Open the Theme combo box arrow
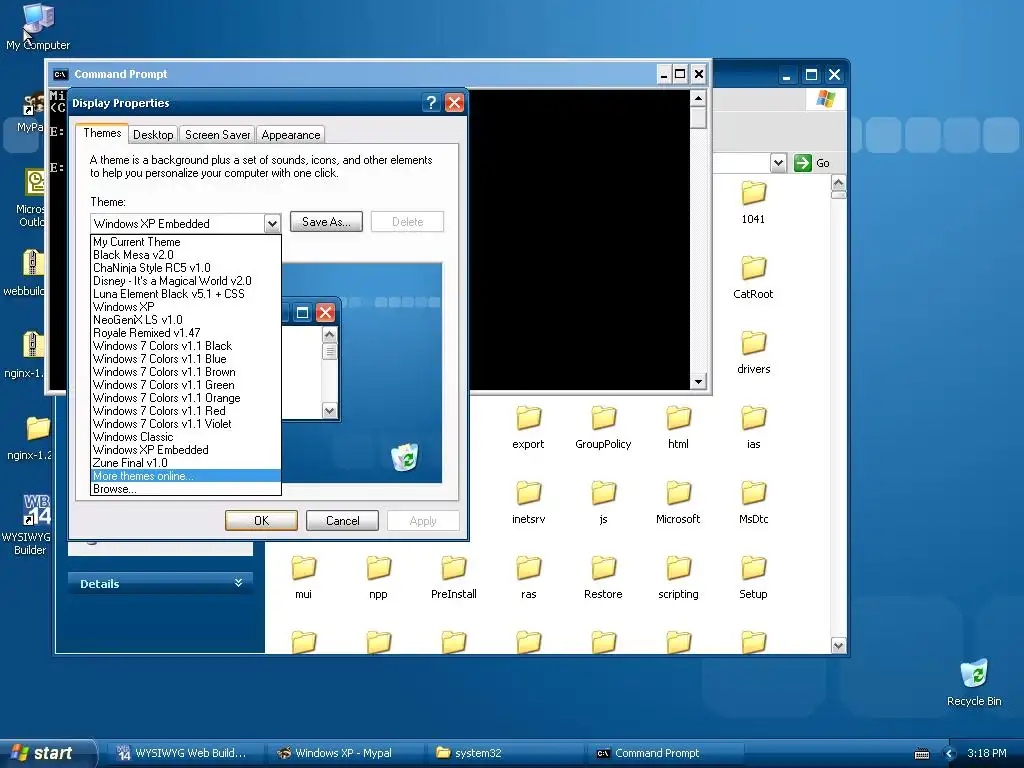This screenshot has width=1024, height=768. [x=272, y=223]
